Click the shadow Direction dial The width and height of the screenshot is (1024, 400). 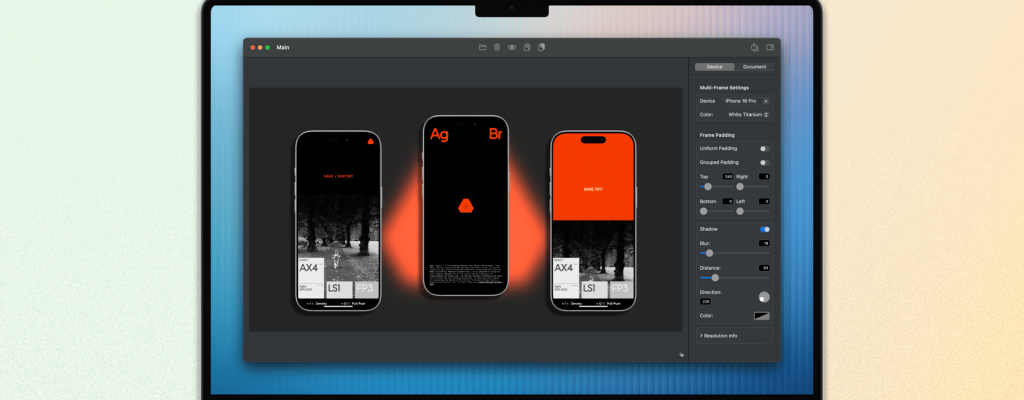764,297
